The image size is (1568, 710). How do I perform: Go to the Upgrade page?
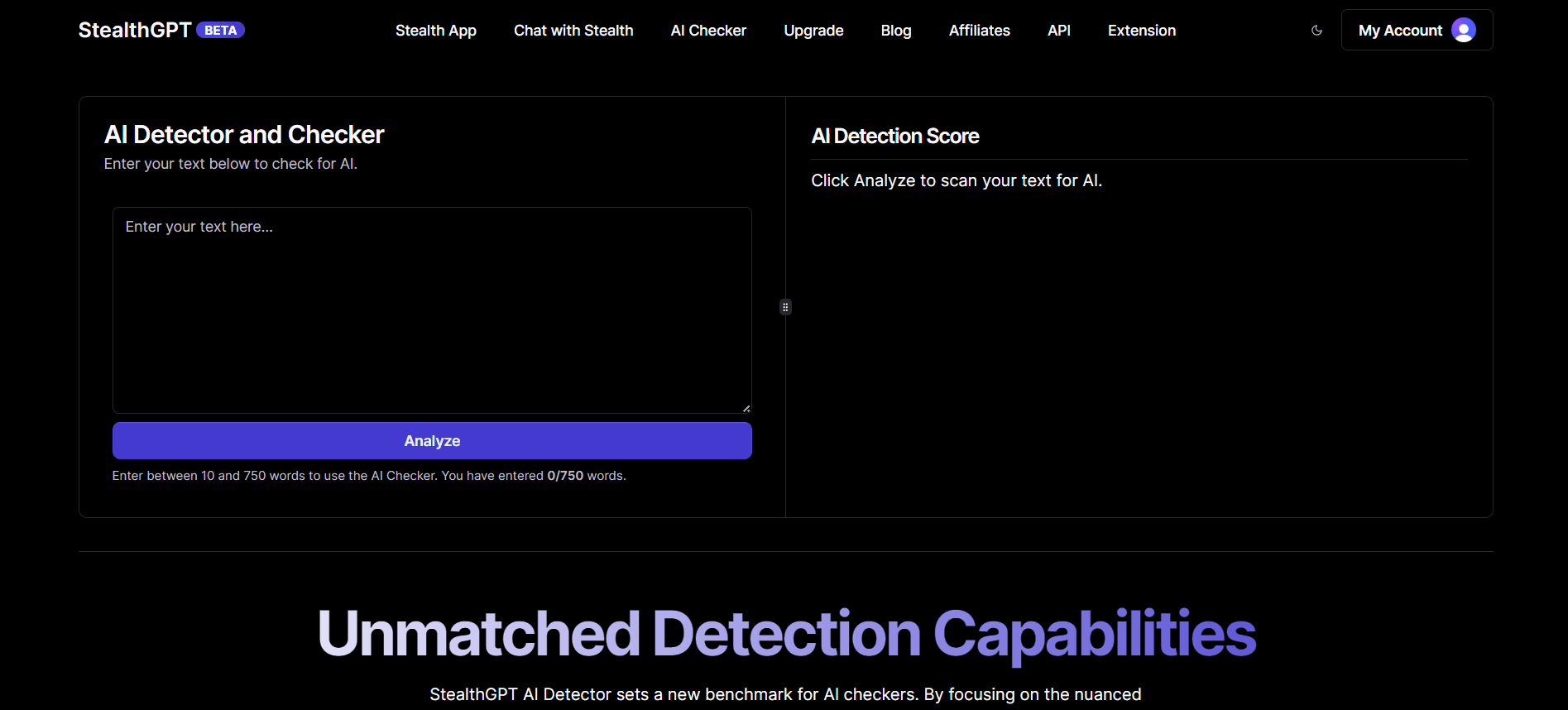tap(813, 31)
